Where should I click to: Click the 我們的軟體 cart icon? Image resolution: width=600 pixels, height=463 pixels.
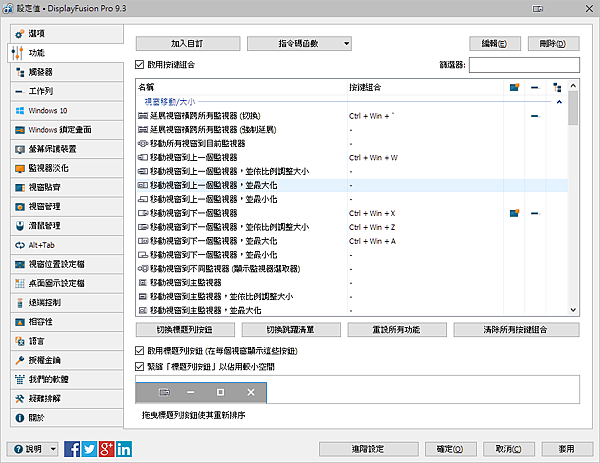(x=20, y=380)
